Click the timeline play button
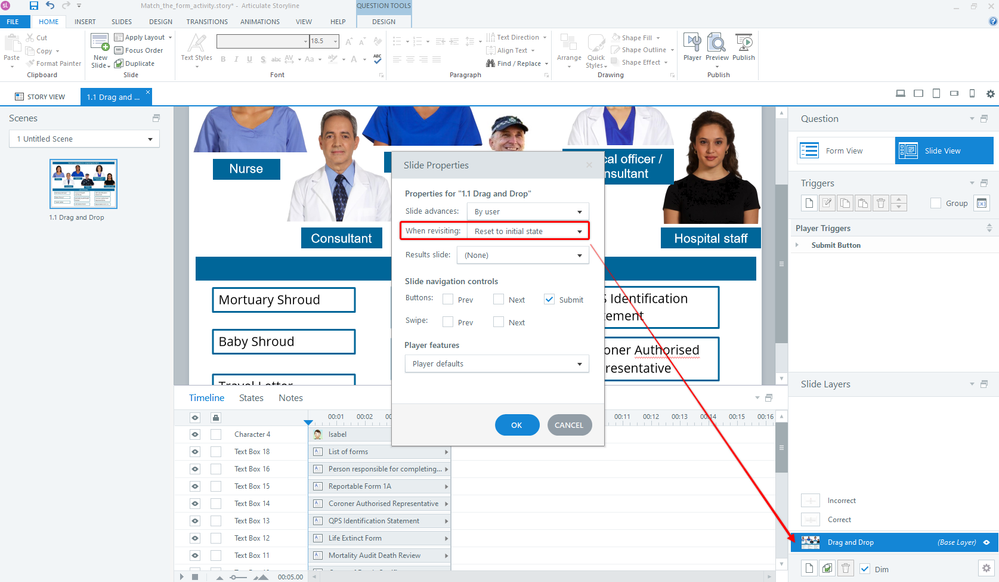This screenshot has width=999, height=582. (x=181, y=576)
